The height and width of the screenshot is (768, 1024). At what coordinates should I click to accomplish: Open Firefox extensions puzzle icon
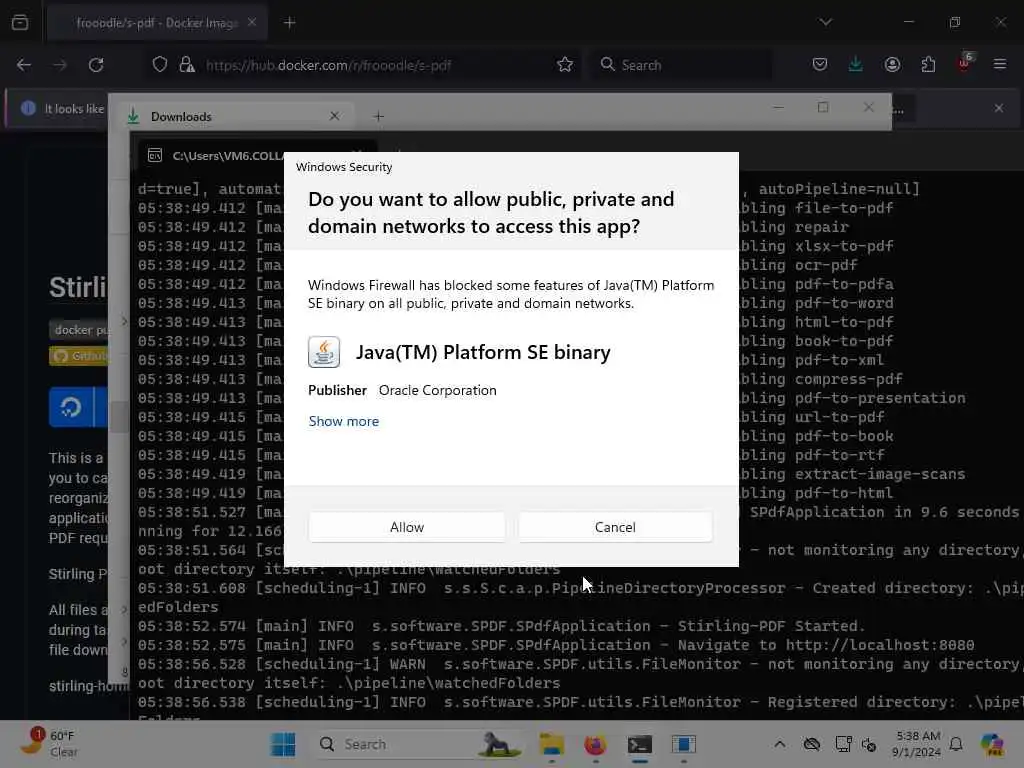928,65
